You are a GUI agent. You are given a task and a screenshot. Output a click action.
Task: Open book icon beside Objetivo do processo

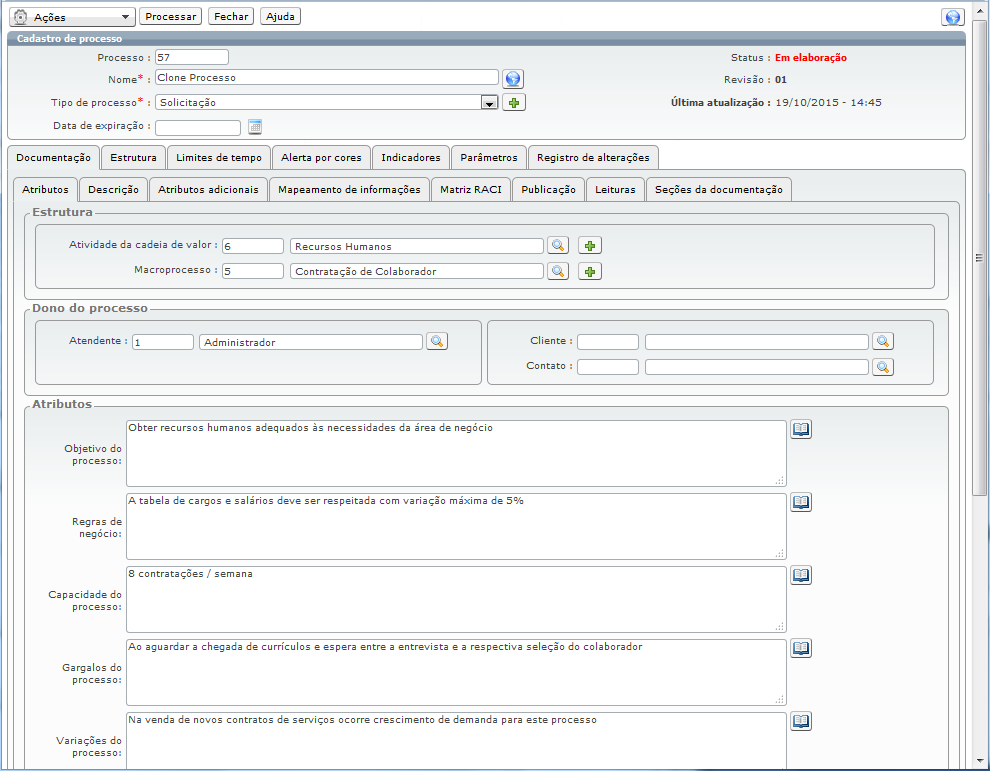click(x=801, y=429)
